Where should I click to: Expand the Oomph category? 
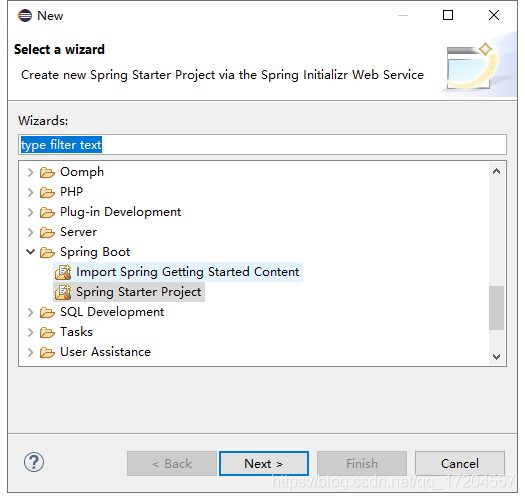[x=30, y=172]
